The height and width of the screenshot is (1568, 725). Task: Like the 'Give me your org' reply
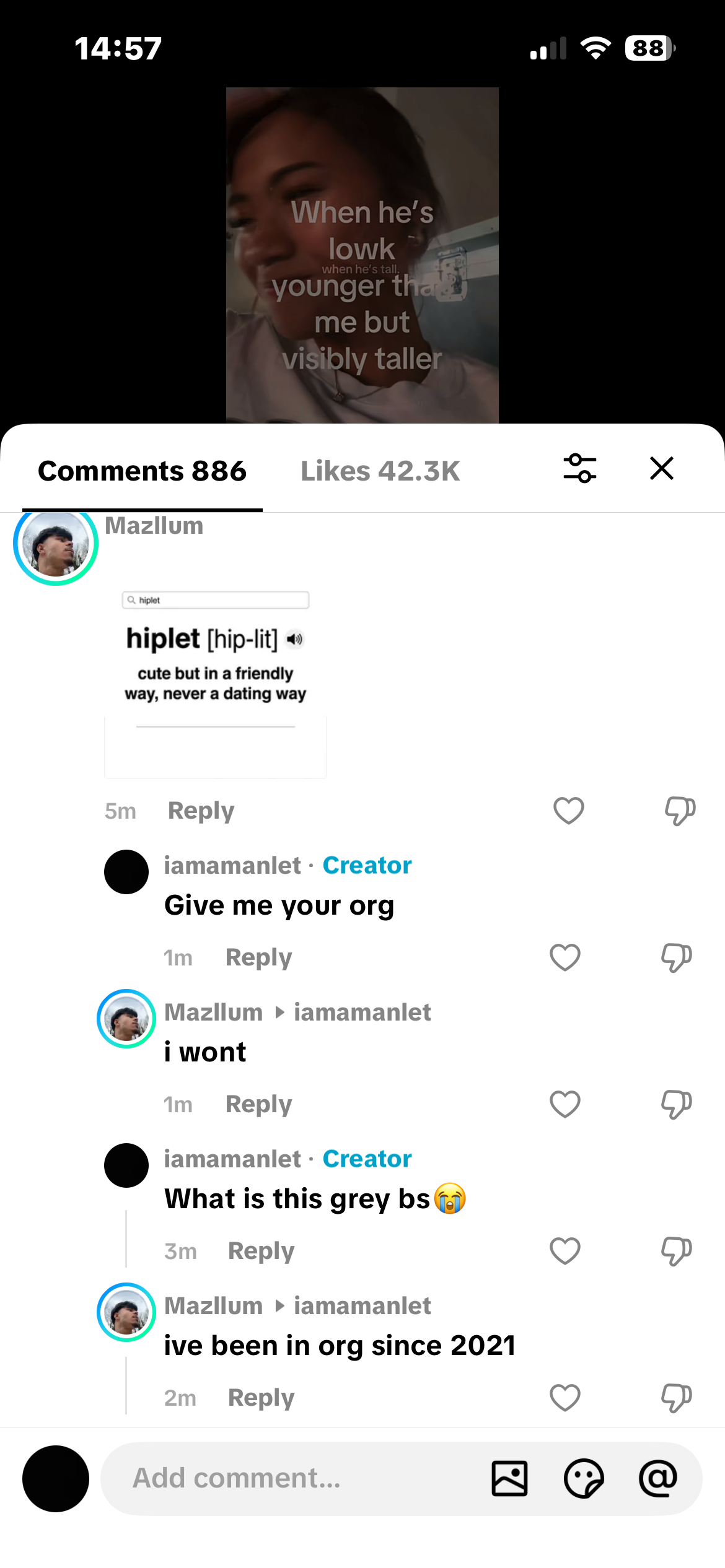coord(565,957)
